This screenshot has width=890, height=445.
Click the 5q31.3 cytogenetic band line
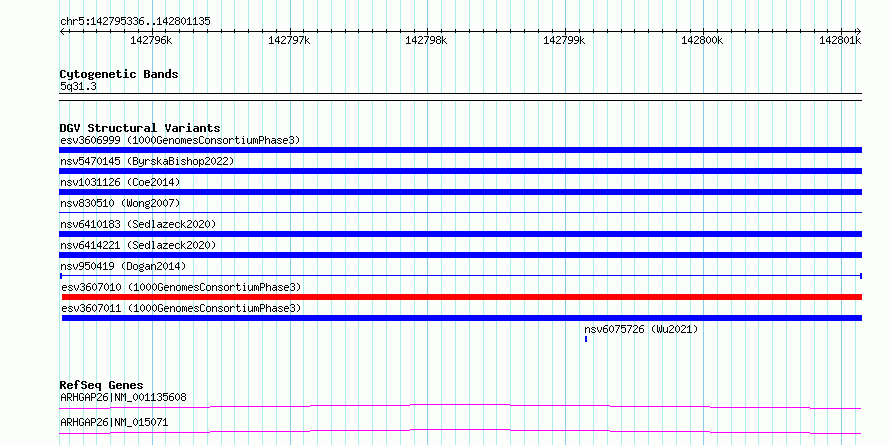click(x=460, y=97)
